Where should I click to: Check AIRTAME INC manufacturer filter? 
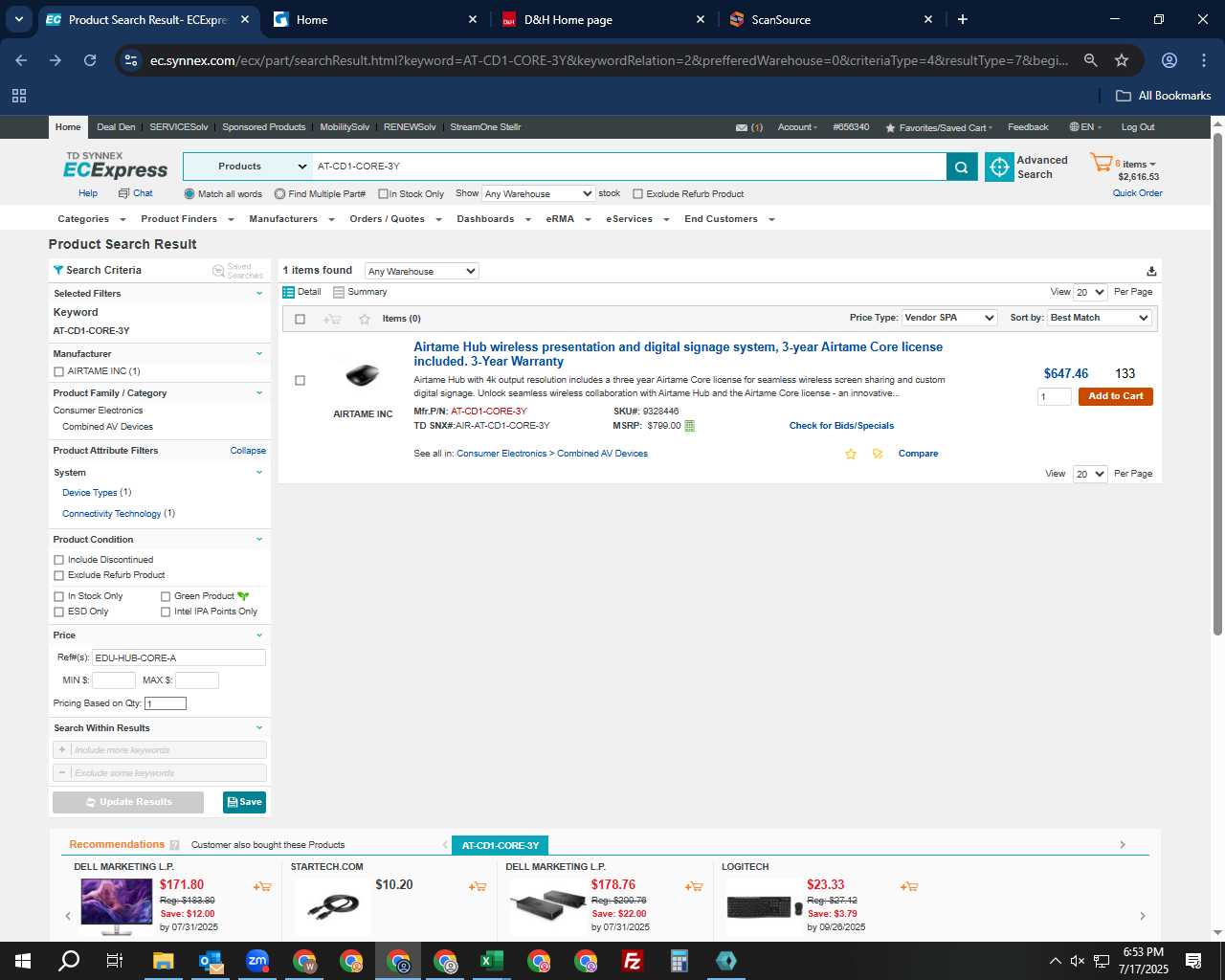[59, 371]
